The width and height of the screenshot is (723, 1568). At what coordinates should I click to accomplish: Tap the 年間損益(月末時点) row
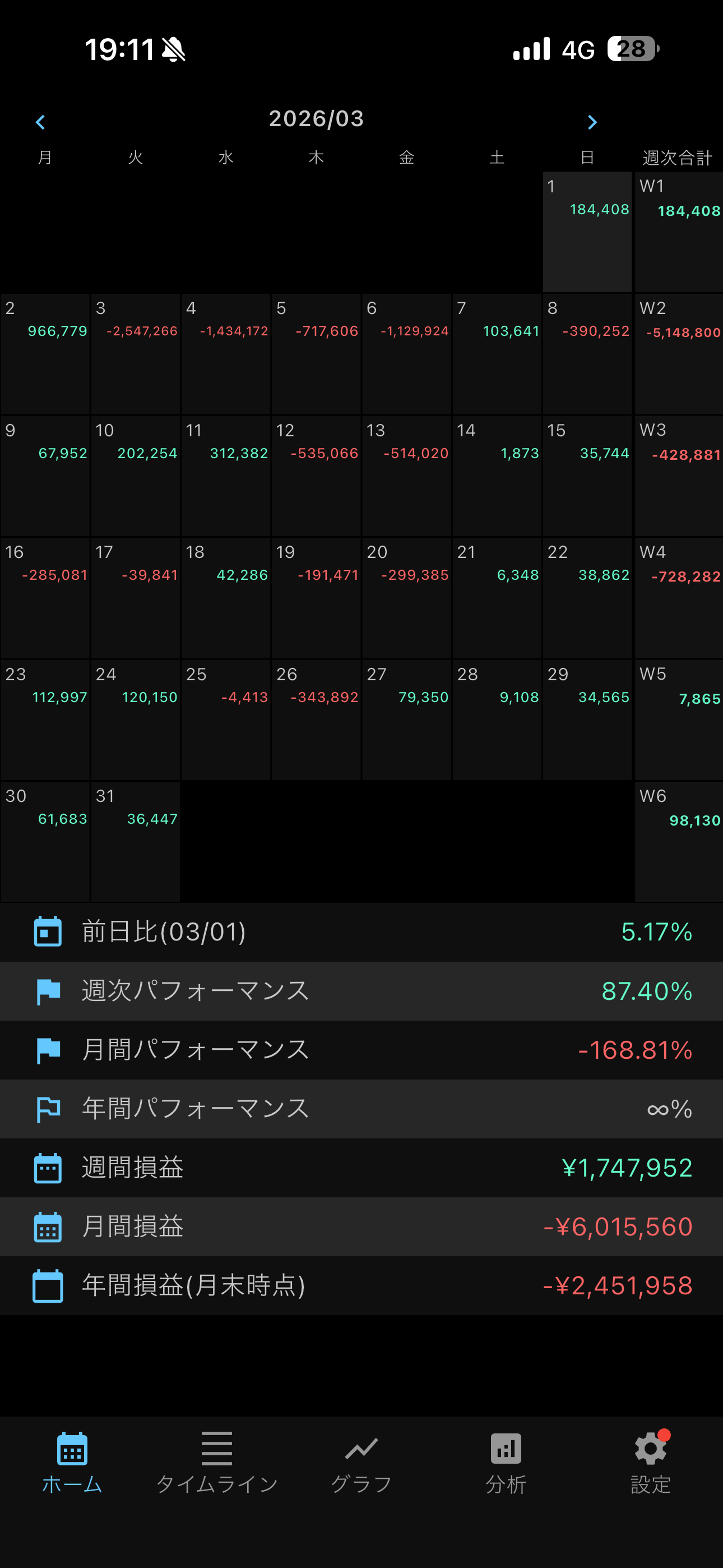click(361, 1285)
